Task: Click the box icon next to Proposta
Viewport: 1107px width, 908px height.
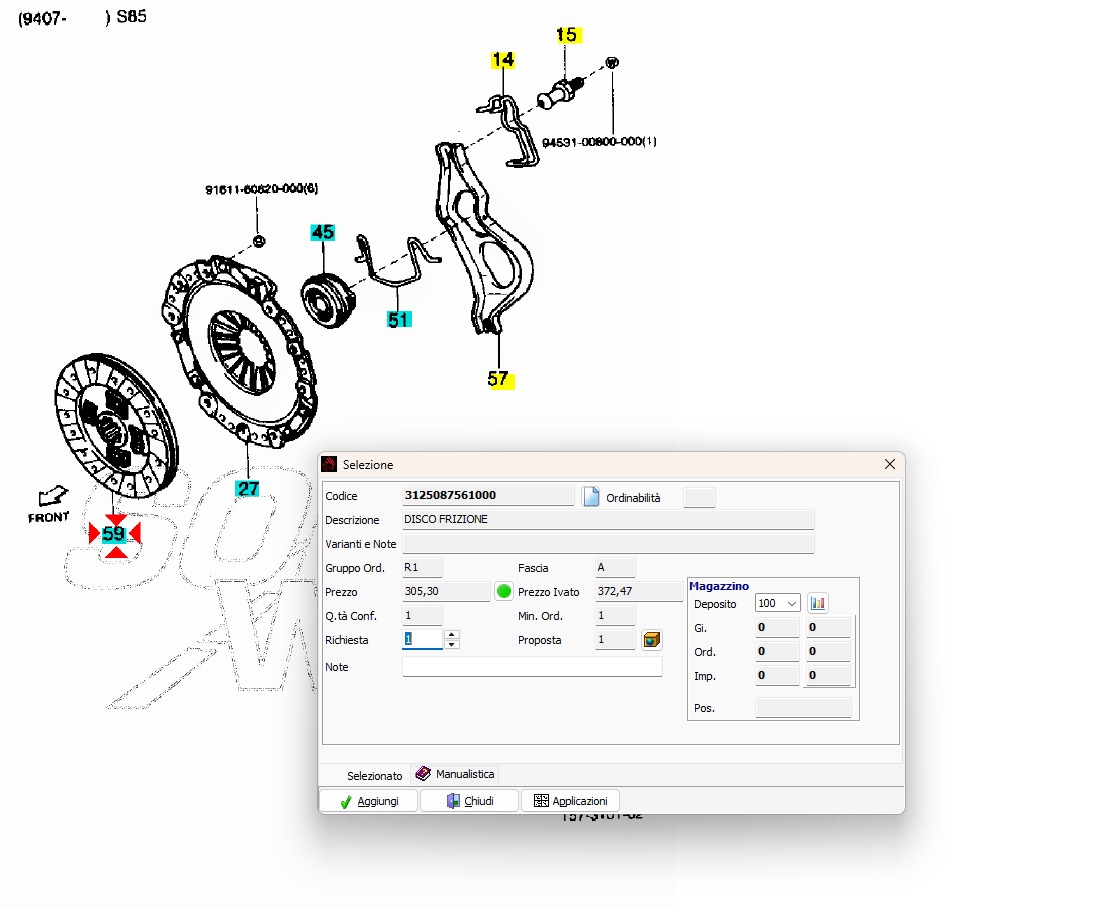Action: click(651, 640)
